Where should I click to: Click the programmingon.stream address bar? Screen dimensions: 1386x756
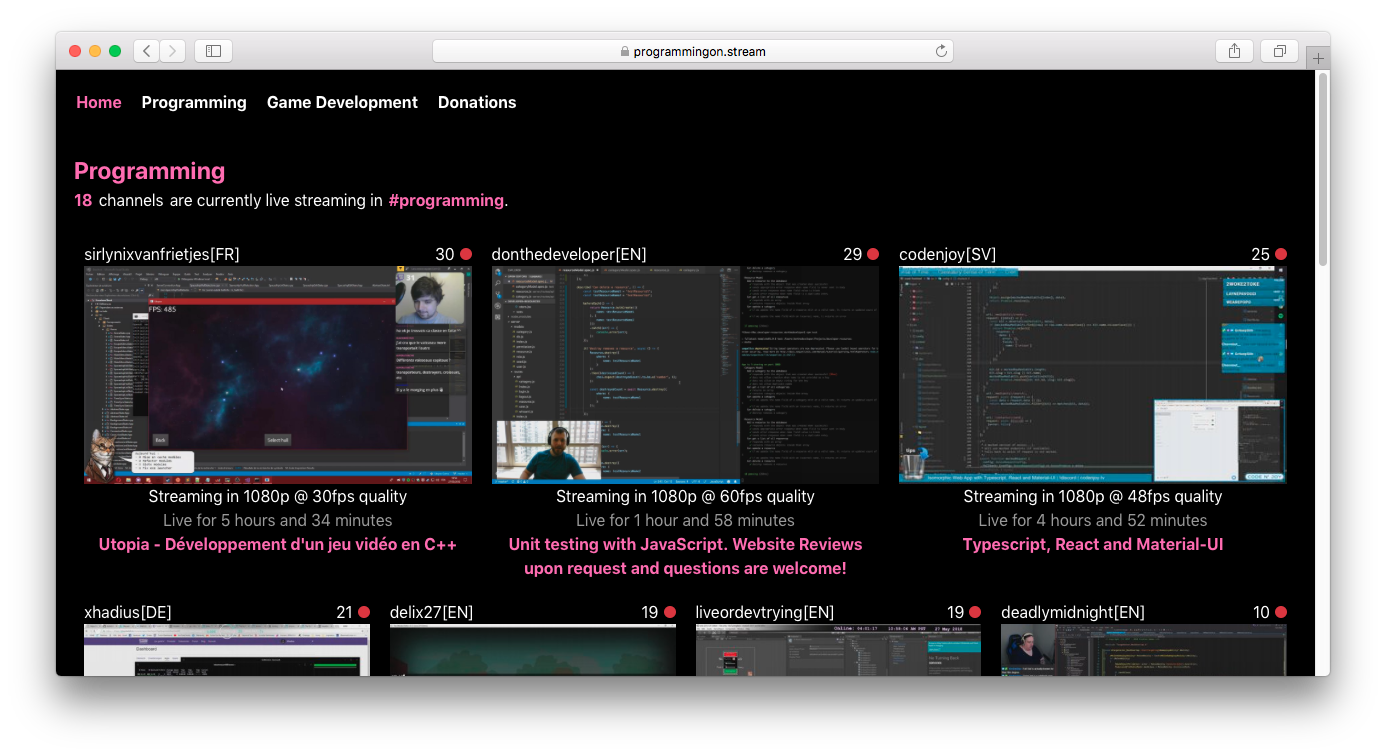(693, 51)
